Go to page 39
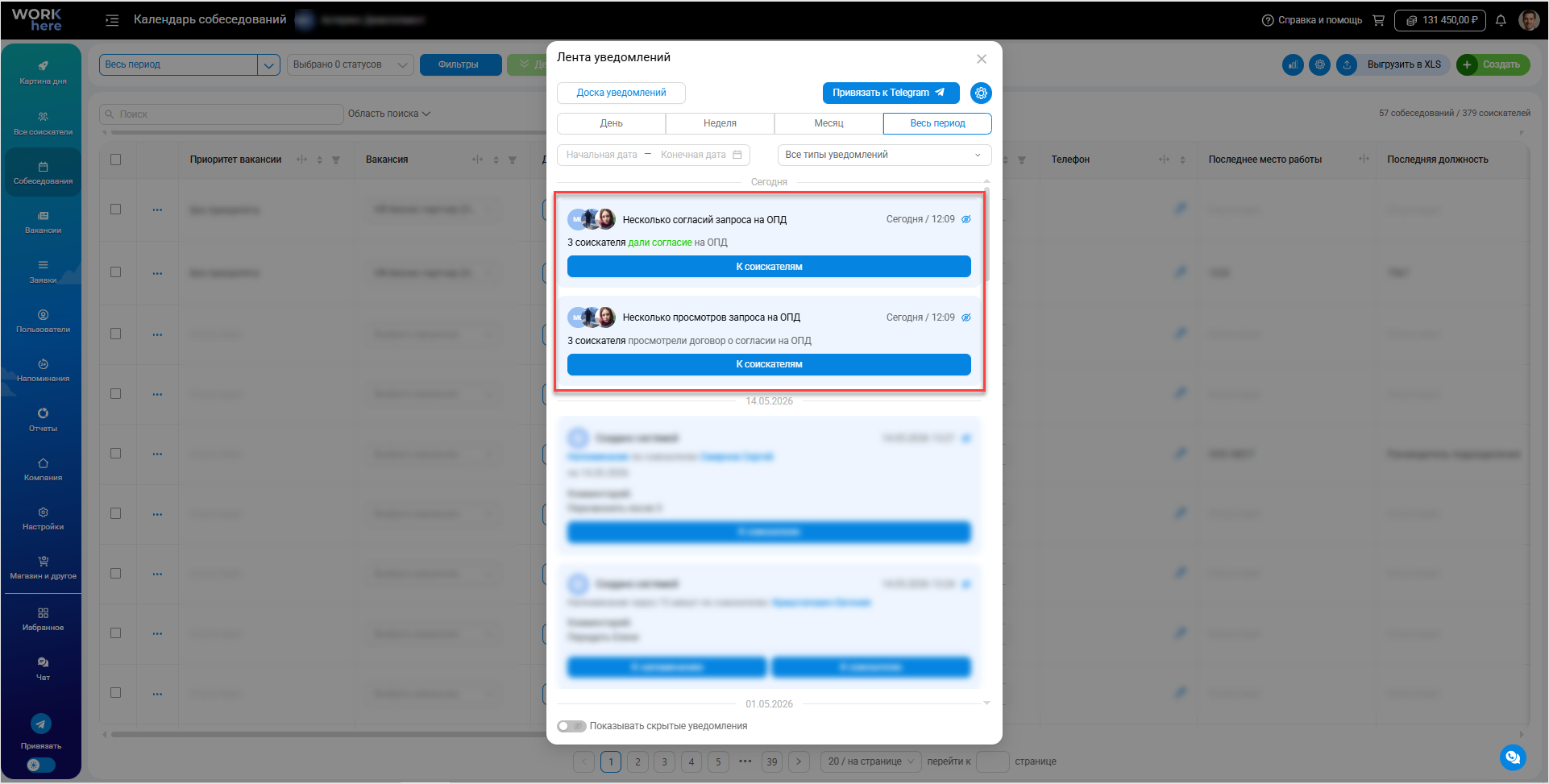Image resolution: width=1549 pixels, height=784 pixels. (772, 761)
